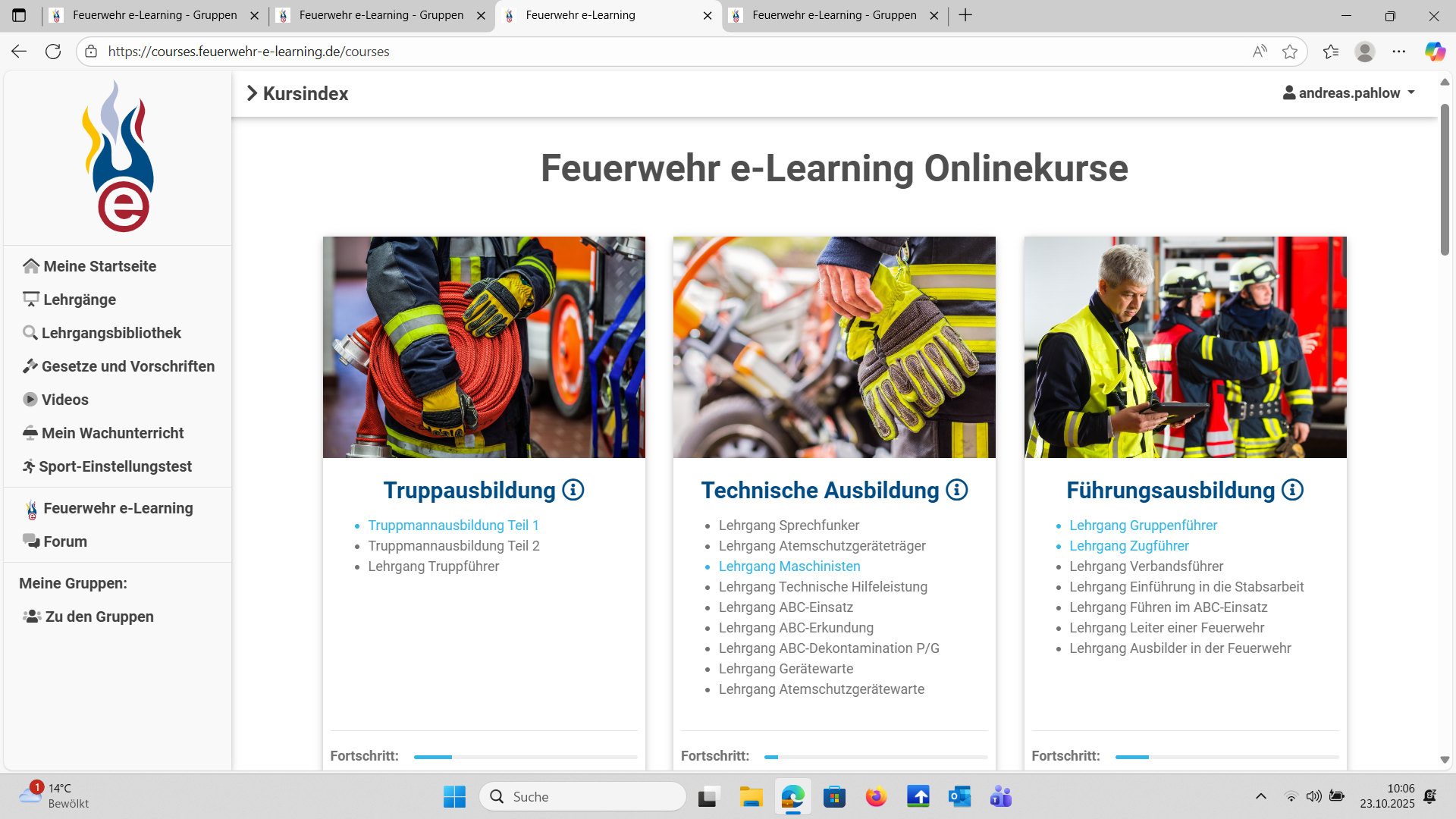
Task: Show info about Technische Ausbildung
Action: (957, 490)
